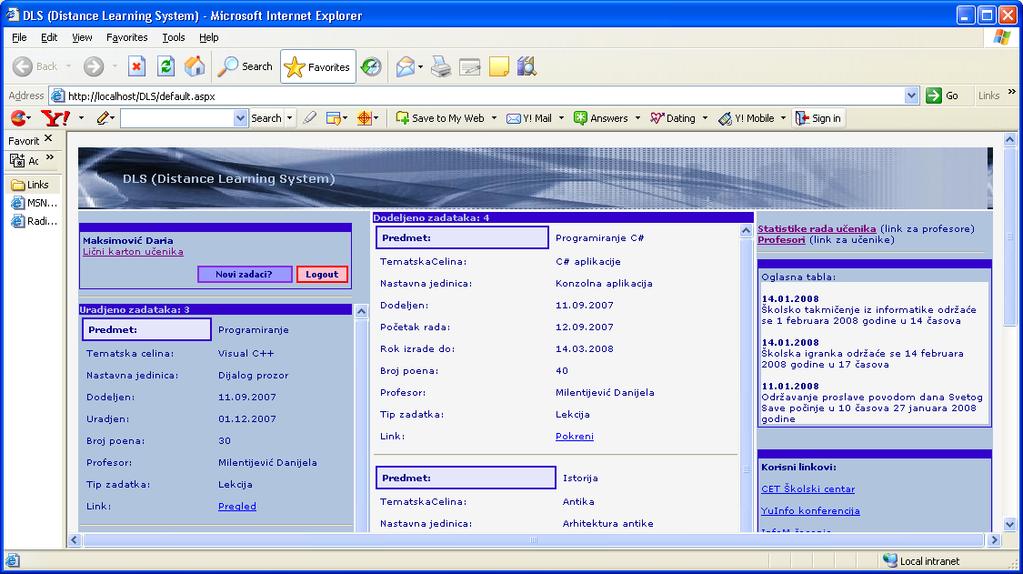The height and width of the screenshot is (574, 1023).
Task: Refresh the page with green arrows icon
Action: pyautogui.click(x=166, y=67)
